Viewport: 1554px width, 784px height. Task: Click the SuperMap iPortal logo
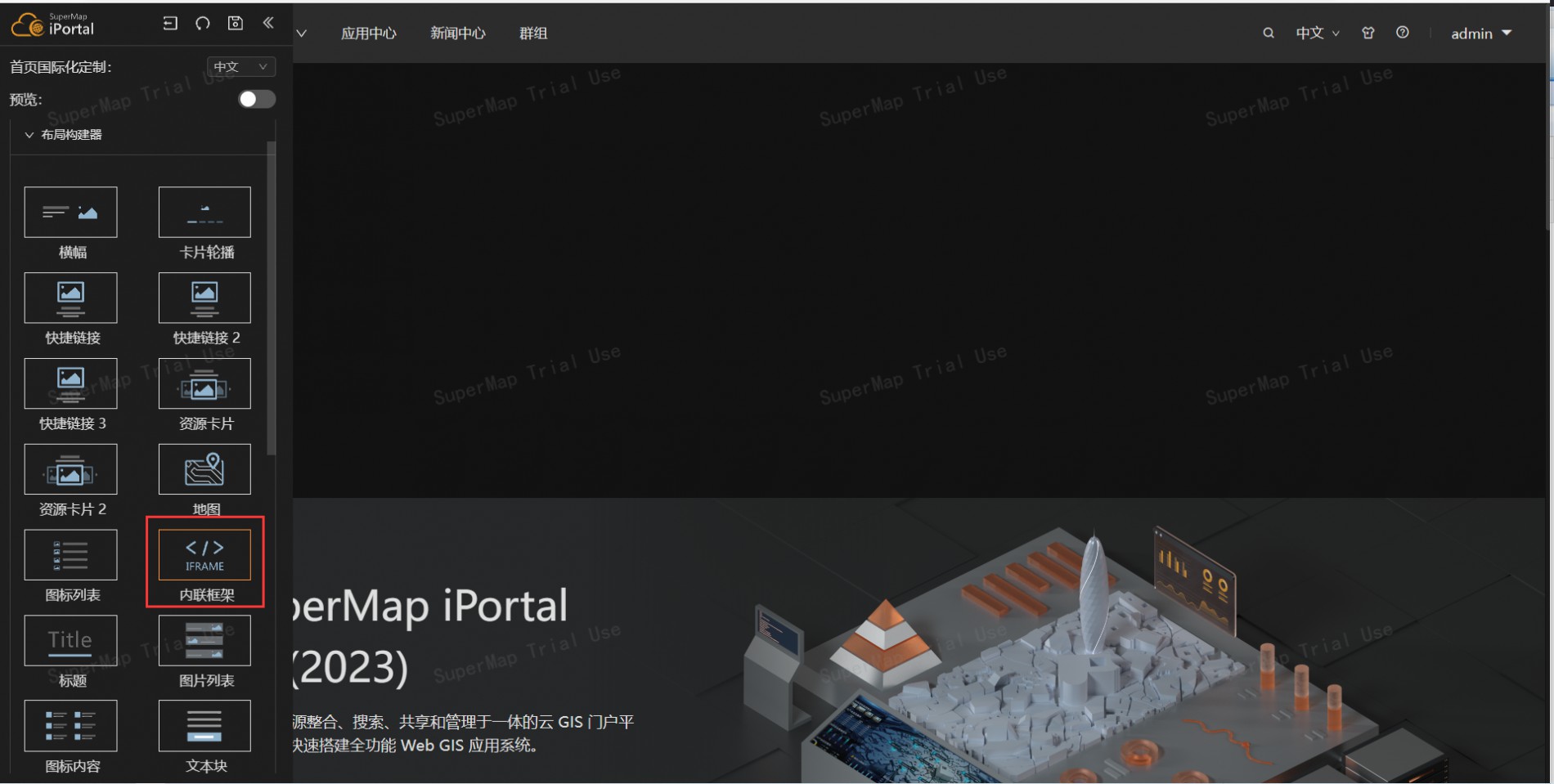[52, 25]
